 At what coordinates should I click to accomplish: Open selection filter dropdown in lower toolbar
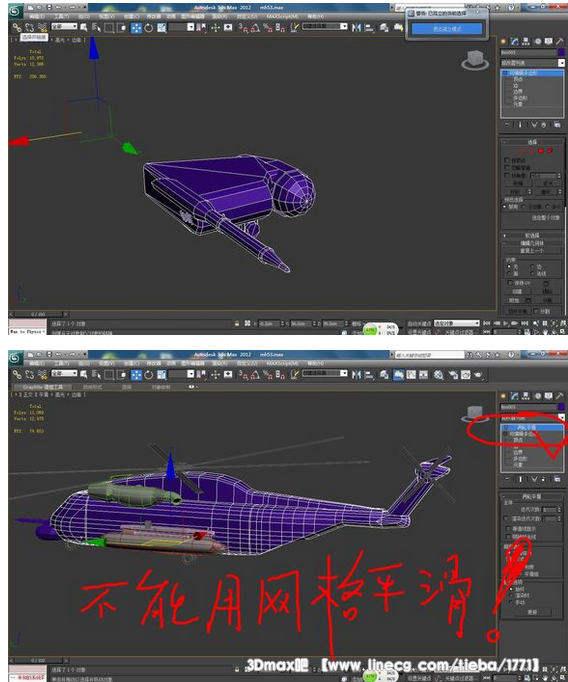[64, 373]
